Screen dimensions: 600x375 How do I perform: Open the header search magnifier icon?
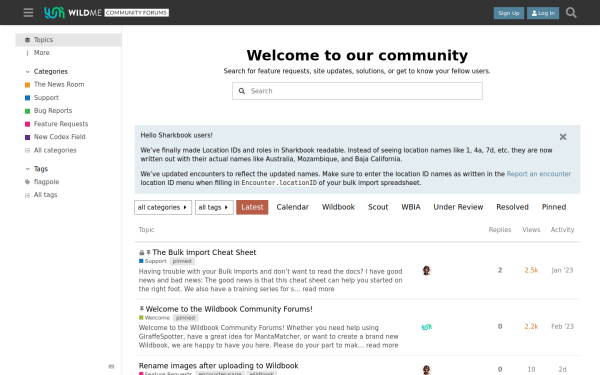(x=571, y=13)
